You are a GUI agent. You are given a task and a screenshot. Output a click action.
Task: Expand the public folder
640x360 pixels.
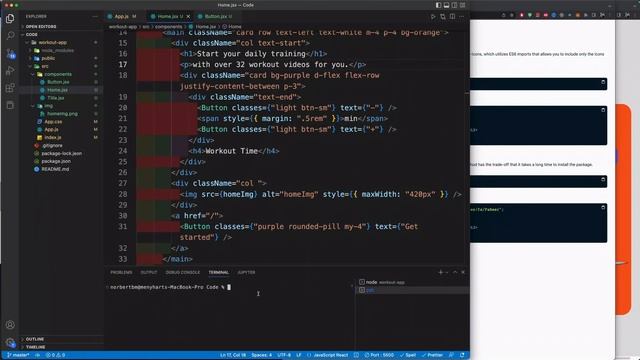point(48,58)
